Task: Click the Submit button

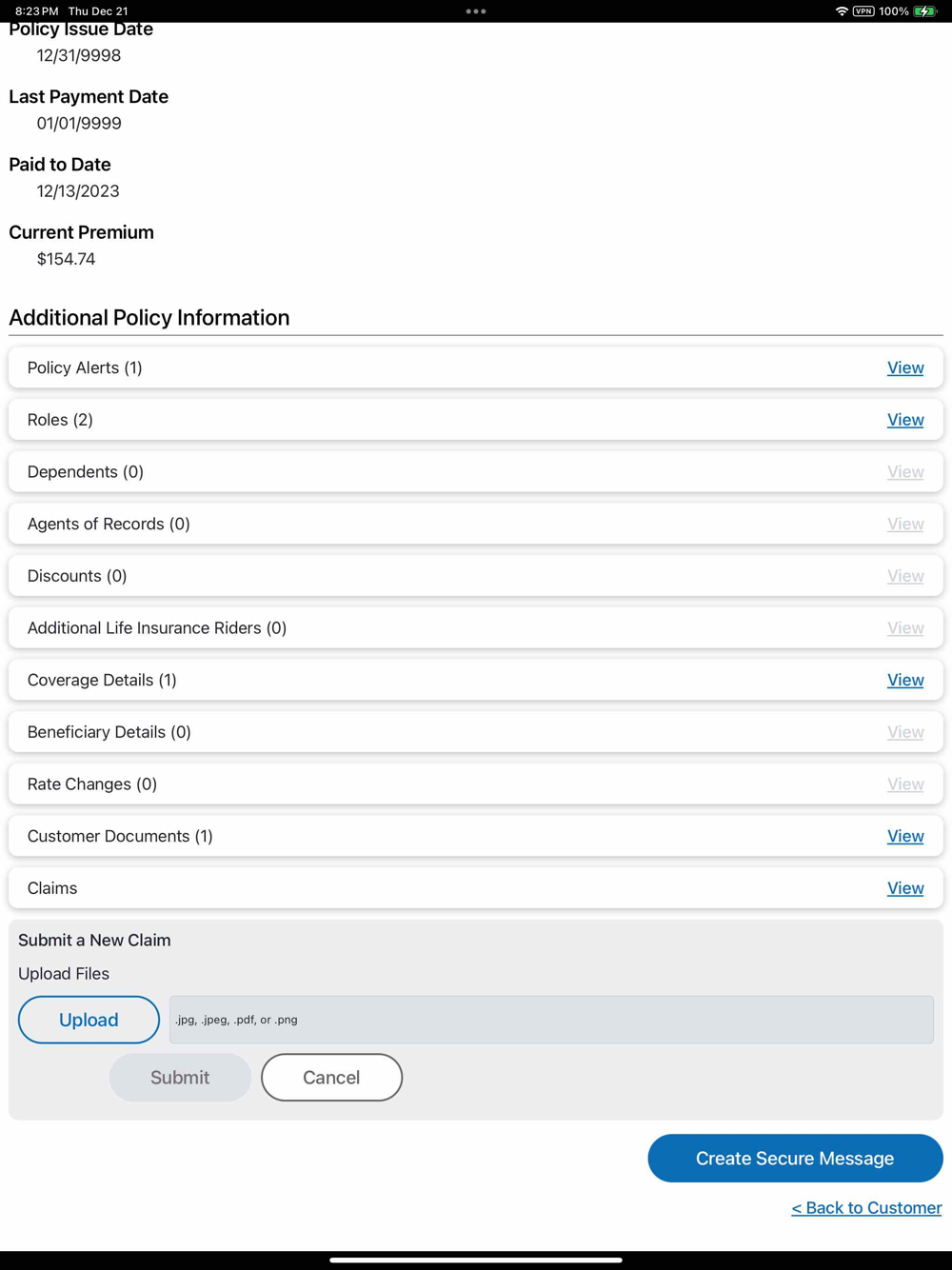Action: tap(180, 1078)
